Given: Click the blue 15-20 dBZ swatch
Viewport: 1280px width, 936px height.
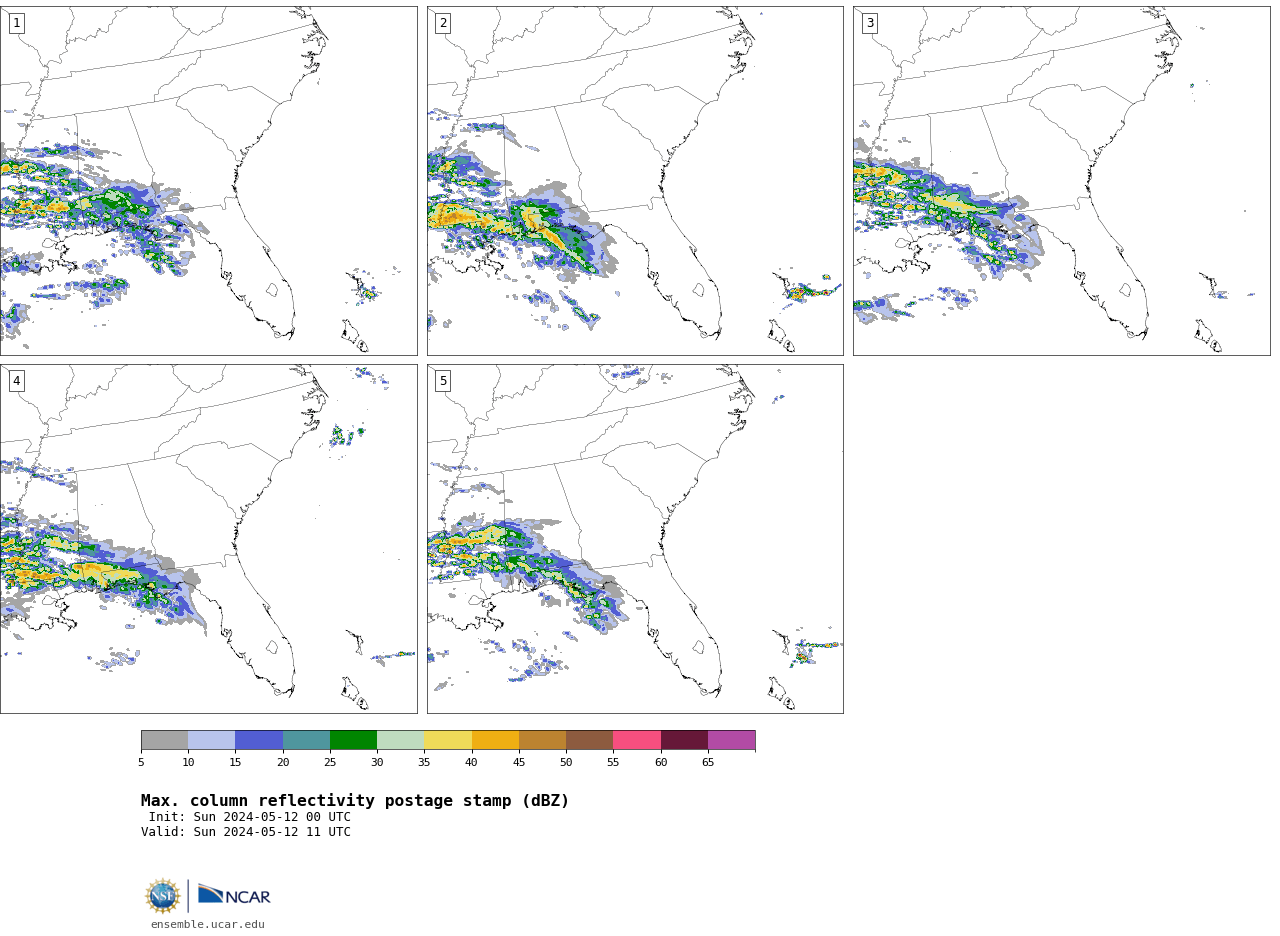Looking at the screenshot, I should [x=259, y=740].
